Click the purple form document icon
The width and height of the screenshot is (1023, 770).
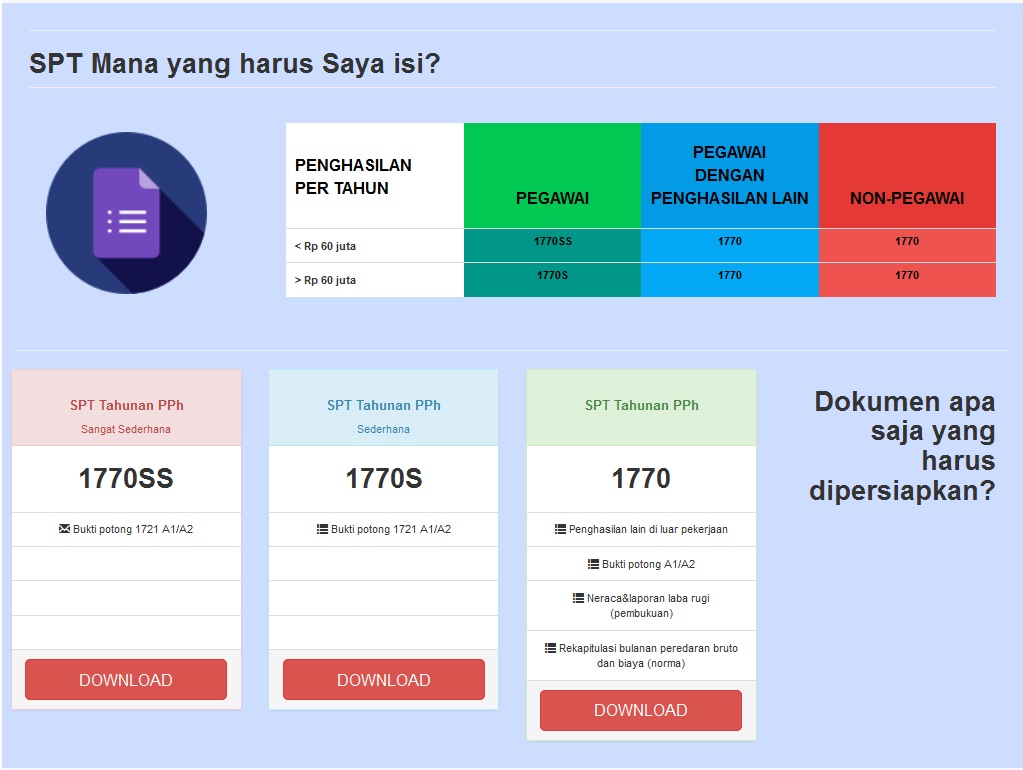coord(127,213)
